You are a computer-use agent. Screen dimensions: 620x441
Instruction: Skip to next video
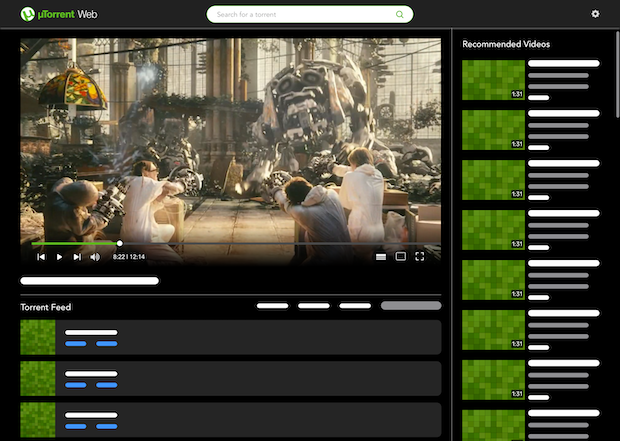77,257
